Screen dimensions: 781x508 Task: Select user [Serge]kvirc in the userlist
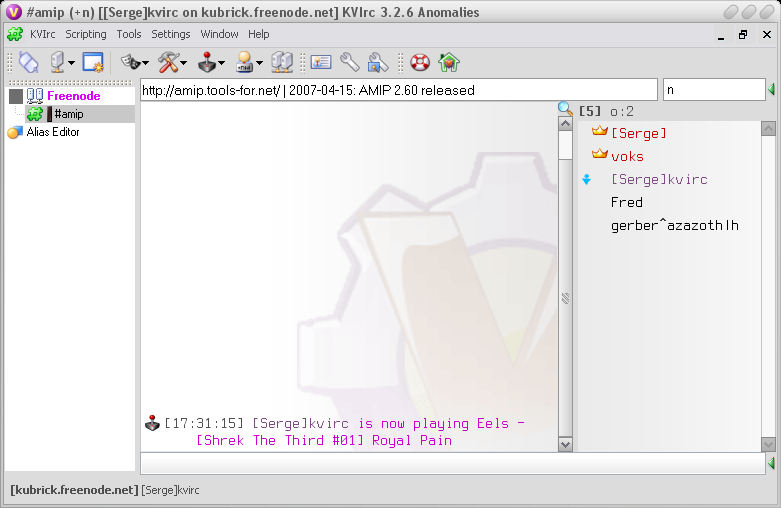pos(659,179)
